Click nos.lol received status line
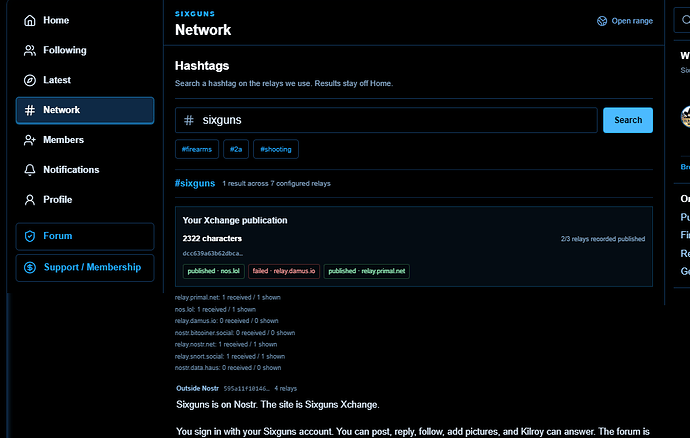This screenshot has height=438, width=690. coord(215,309)
